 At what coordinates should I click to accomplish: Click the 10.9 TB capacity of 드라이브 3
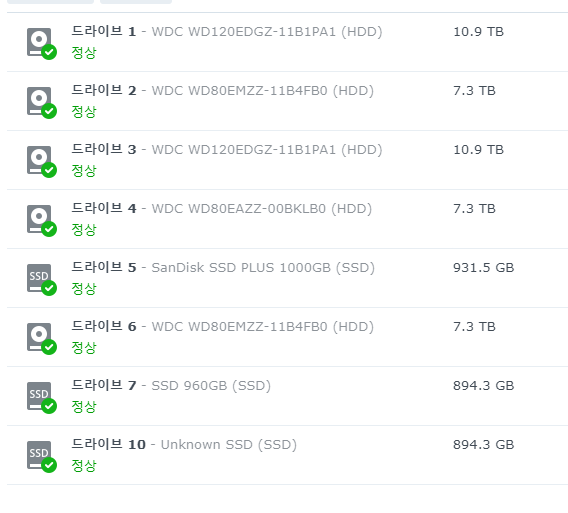[x=479, y=150]
